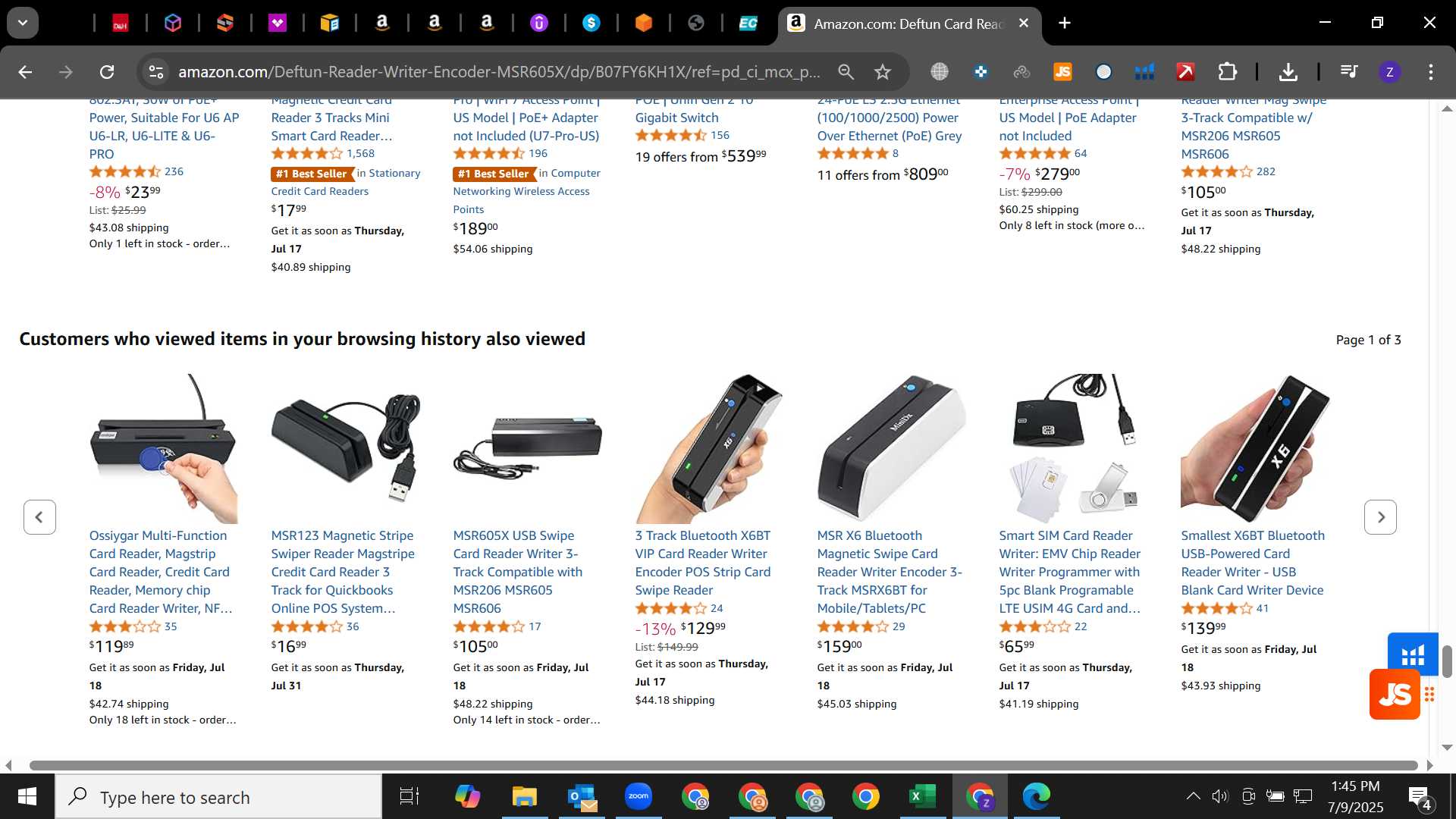This screenshot has width=1456, height=819.
Task: Open MSR123 Magnetic Stripe Swiper Reader link
Action: click(343, 572)
